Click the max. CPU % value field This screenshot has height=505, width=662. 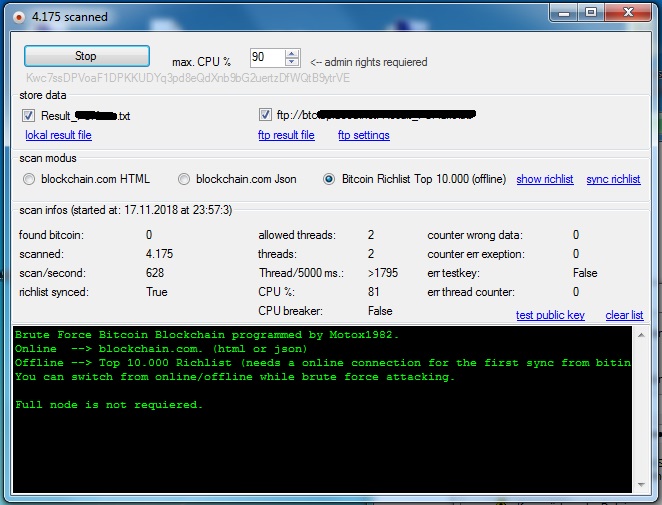268,57
